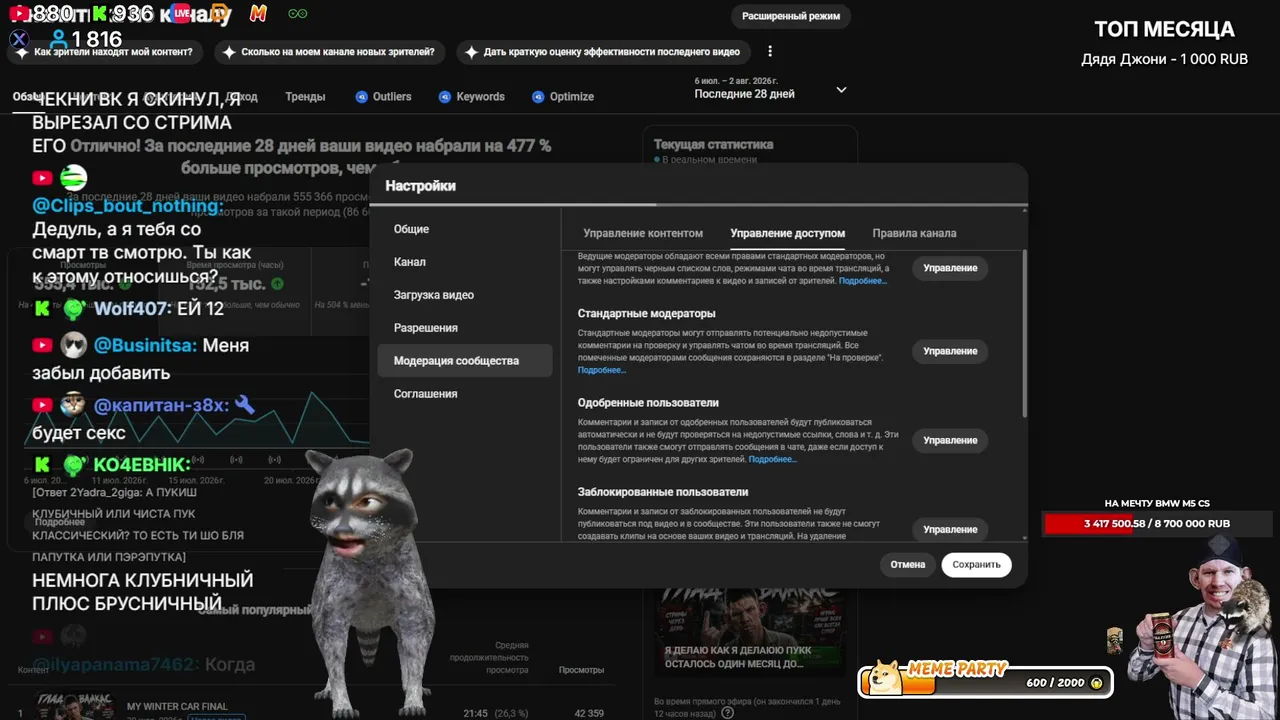
Task: Save settings with the Сохранить button
Action: (x=976, y=564)
